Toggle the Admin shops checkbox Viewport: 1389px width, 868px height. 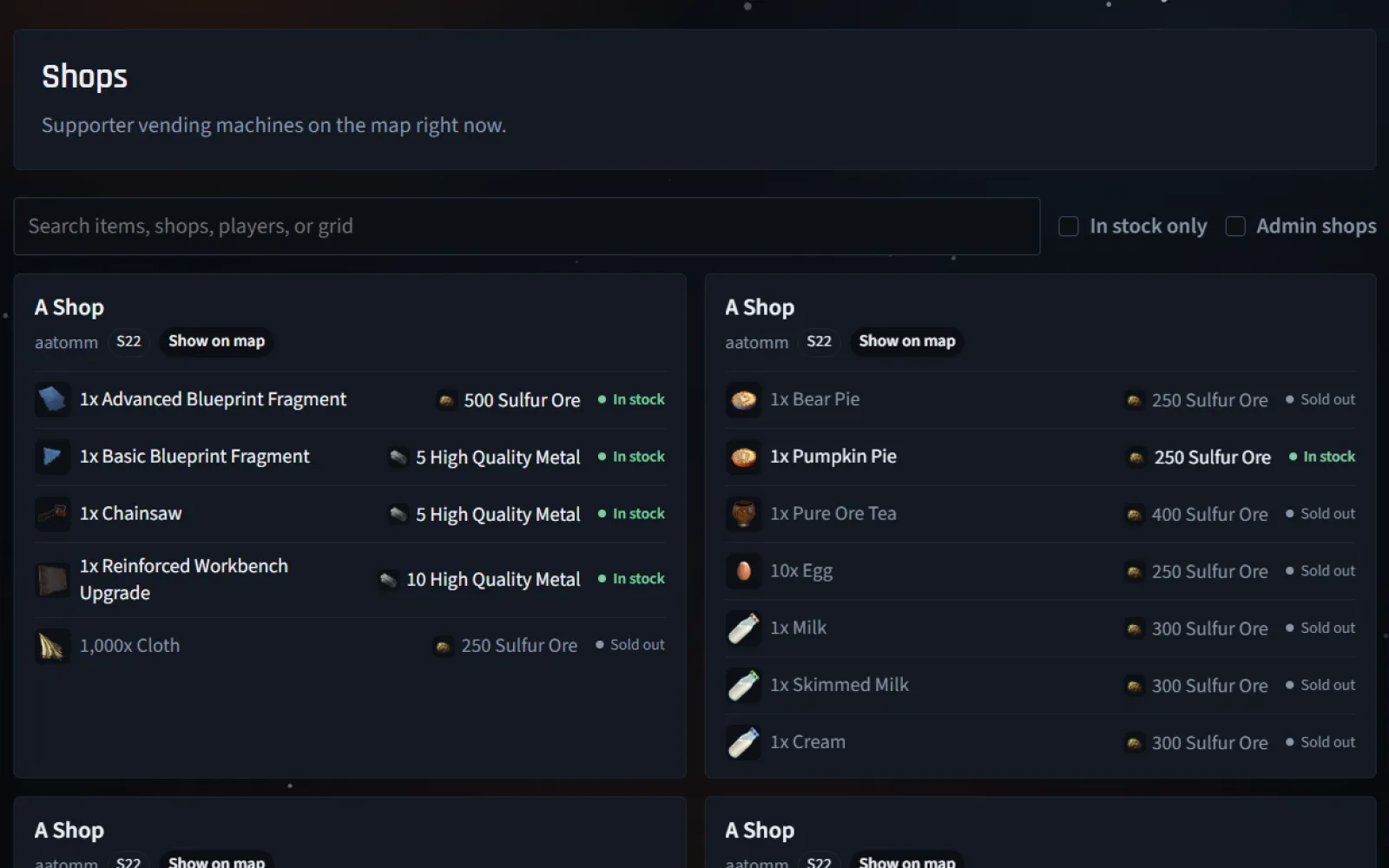tap(1235, 227)
